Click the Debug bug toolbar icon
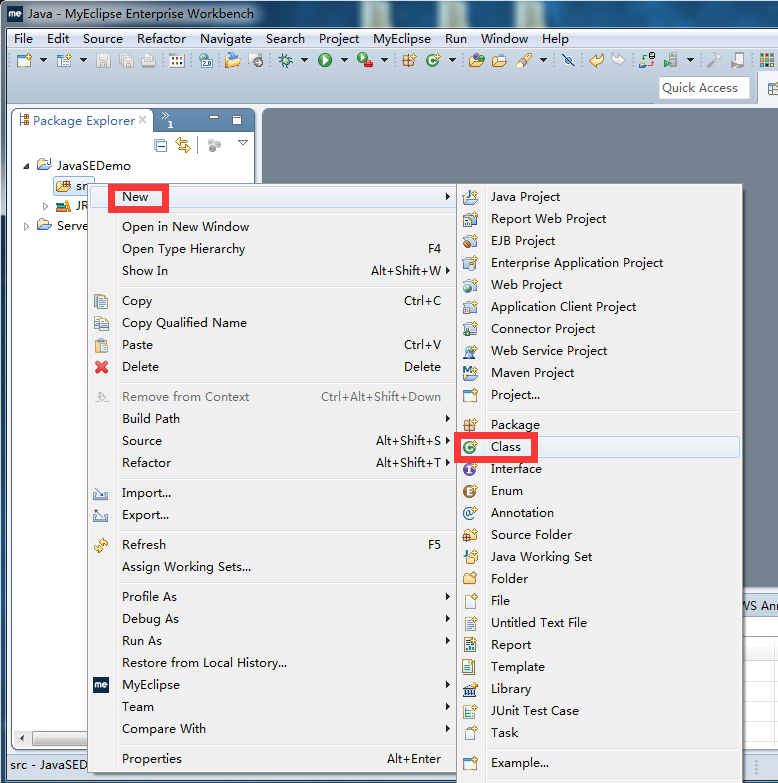This screenshot has width=778, height=783. tap(286, 60)
